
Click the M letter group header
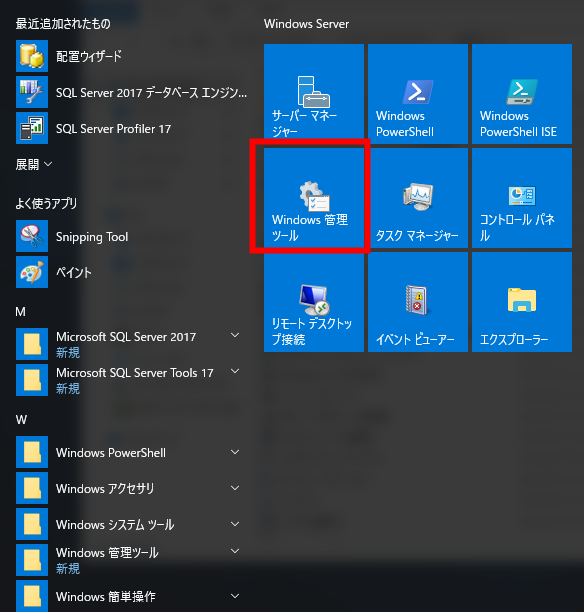click(21, 311)
